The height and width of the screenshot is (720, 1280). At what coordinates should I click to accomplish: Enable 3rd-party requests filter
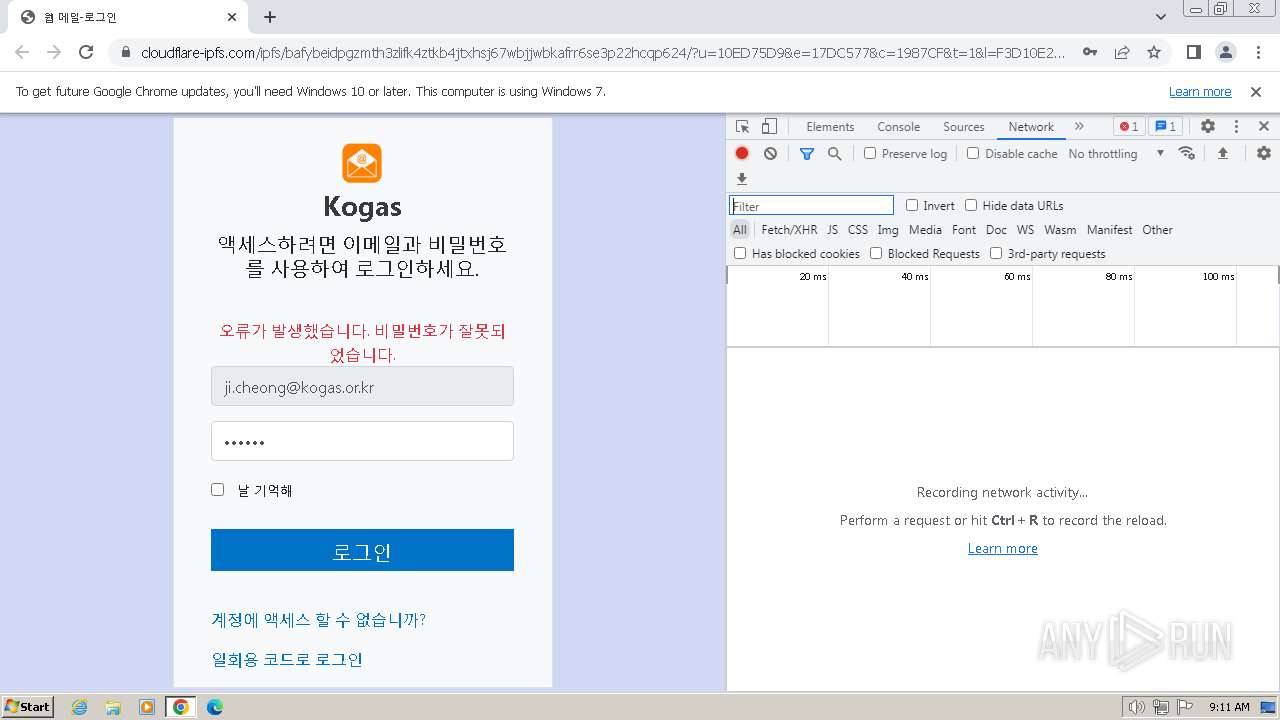coord(996,253)
